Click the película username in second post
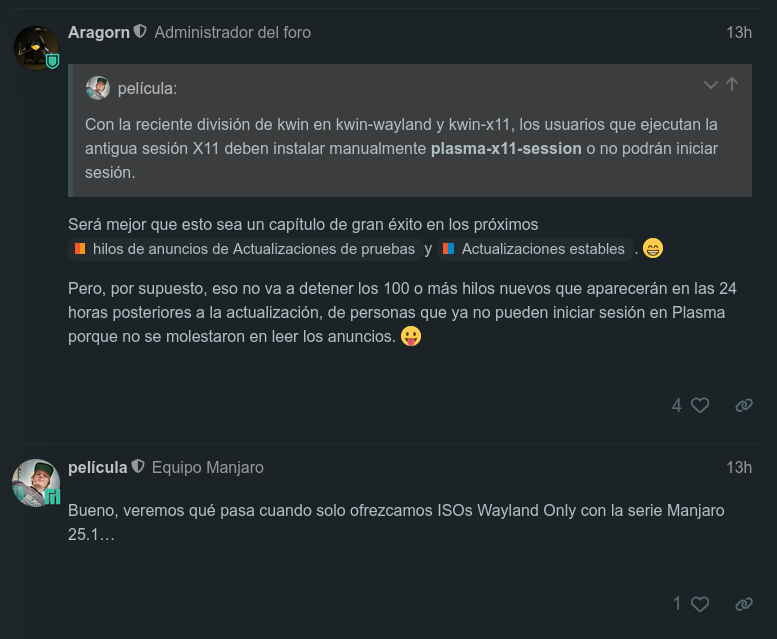Viewport: 777px width, 639px height. 98,467
